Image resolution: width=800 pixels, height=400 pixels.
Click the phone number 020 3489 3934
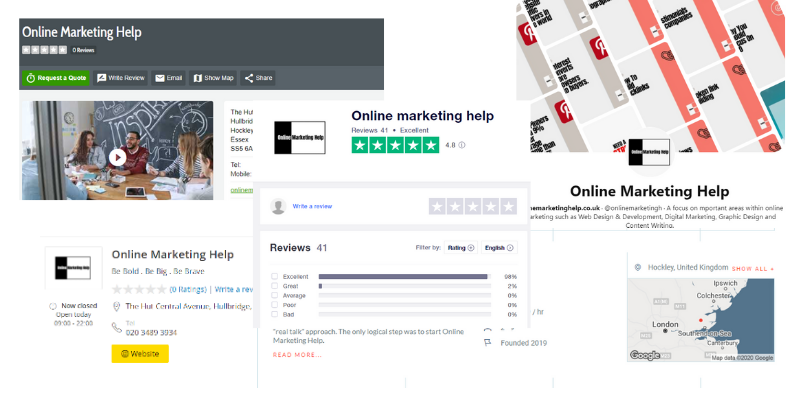[152, 333]
